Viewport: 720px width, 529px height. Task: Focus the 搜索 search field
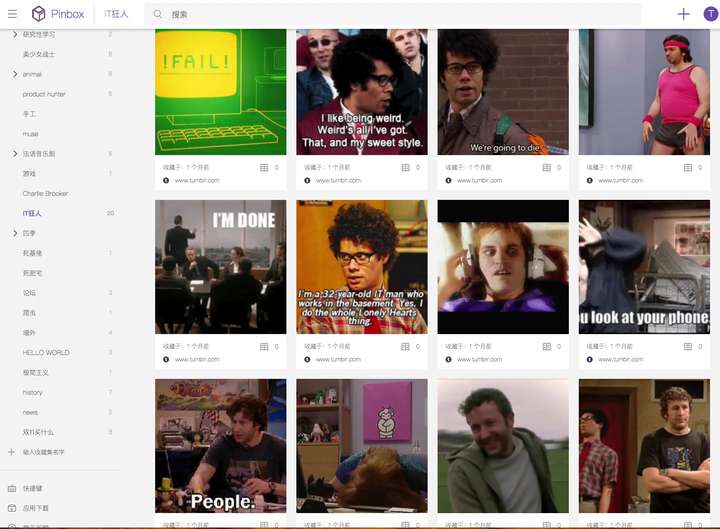click(x=395, y=14)
